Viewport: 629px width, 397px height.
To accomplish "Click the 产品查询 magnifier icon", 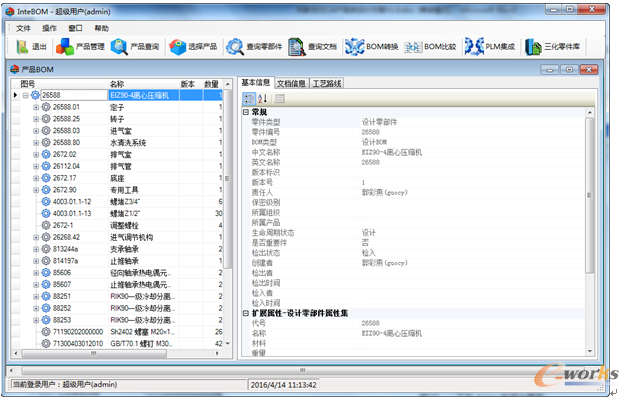I will [119, 47].
